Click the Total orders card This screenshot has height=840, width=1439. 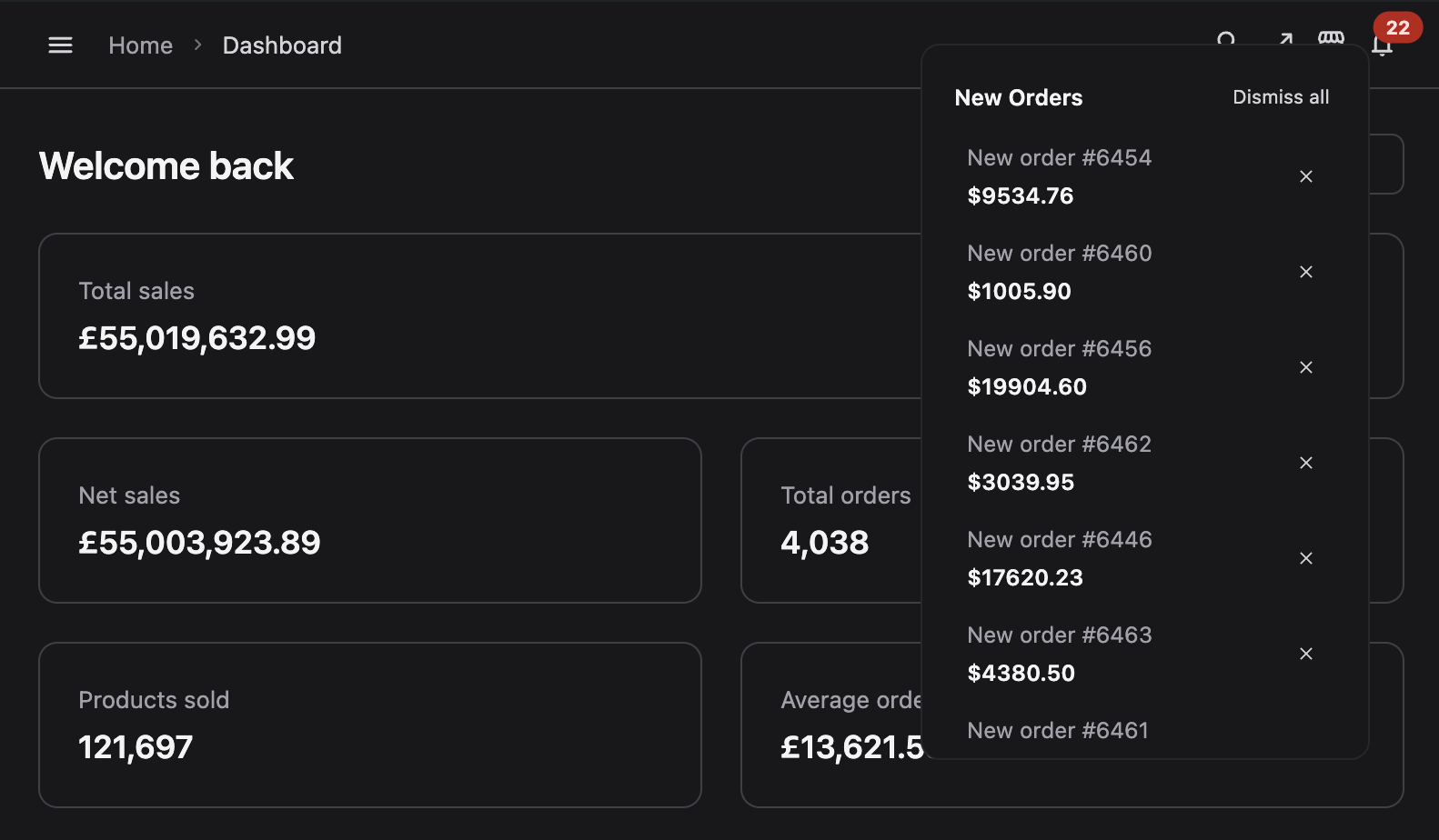click(837, 520)
